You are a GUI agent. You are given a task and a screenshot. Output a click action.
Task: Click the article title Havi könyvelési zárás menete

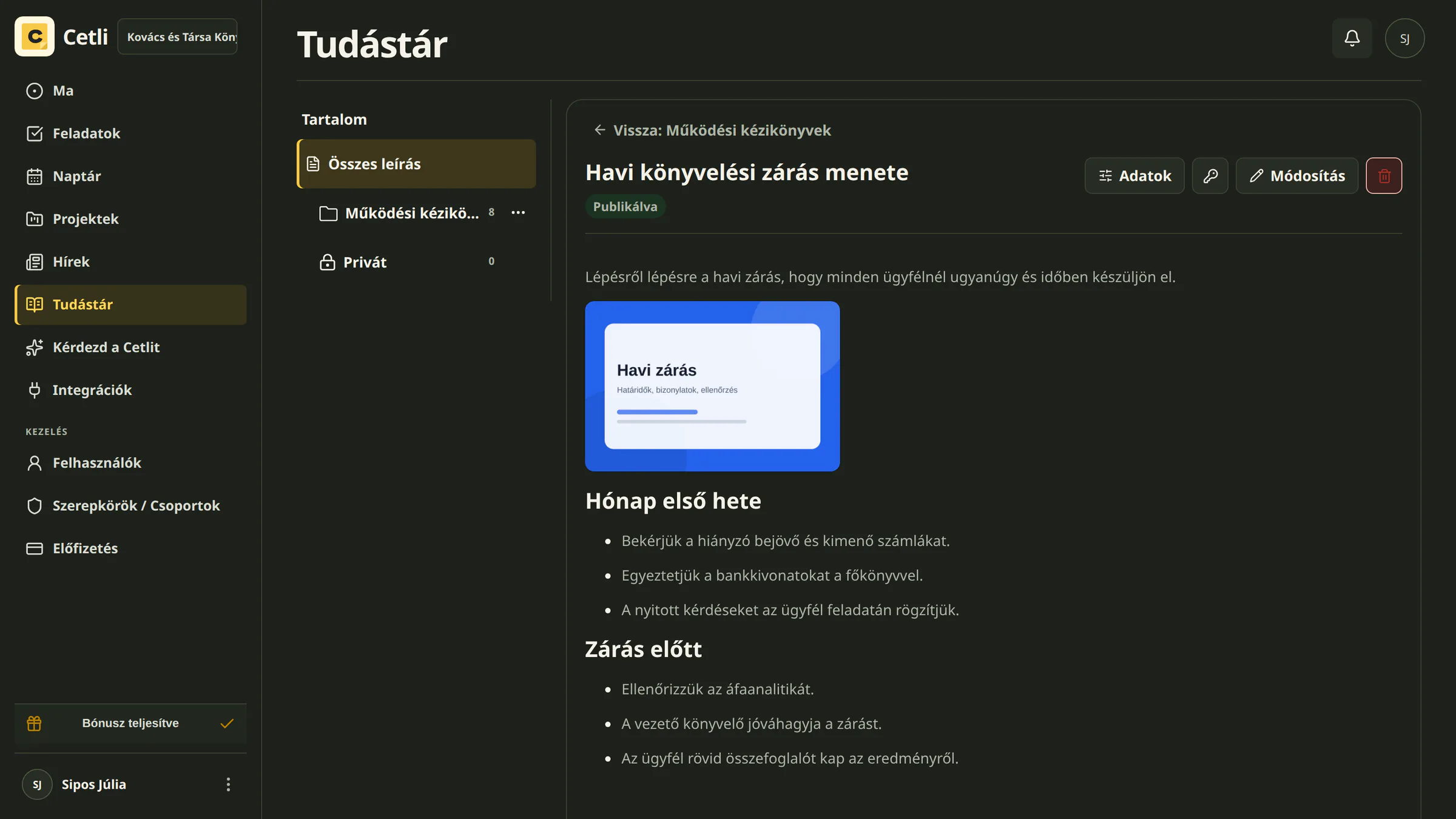[747, 173]
